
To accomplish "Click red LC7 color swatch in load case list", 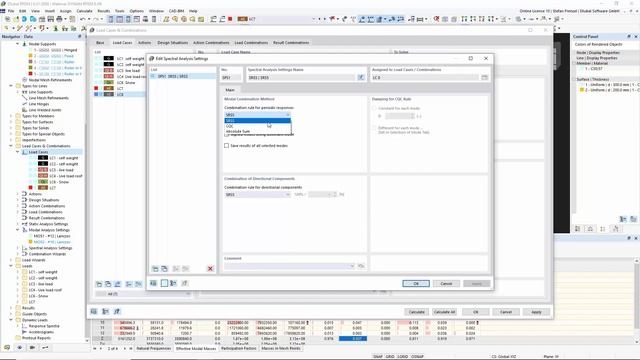I will pos(96,88).
